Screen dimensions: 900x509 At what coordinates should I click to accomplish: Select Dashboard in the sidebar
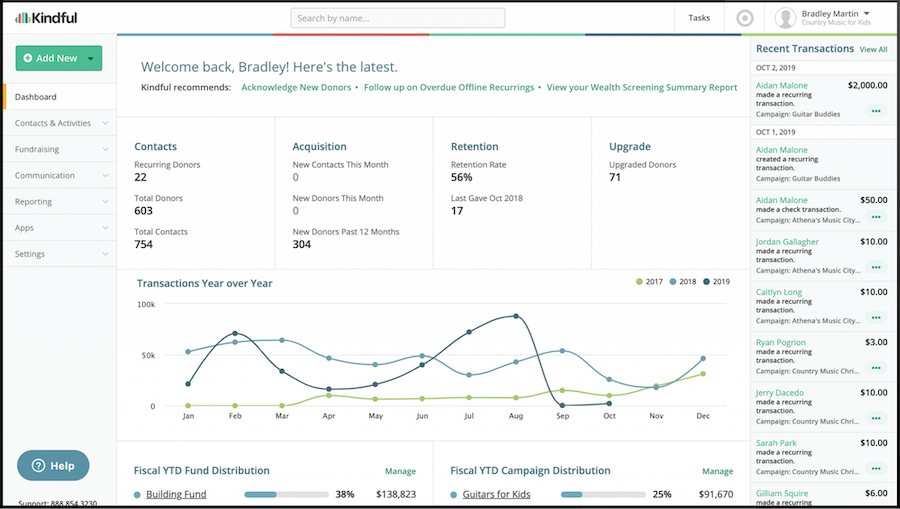[59, 96]
